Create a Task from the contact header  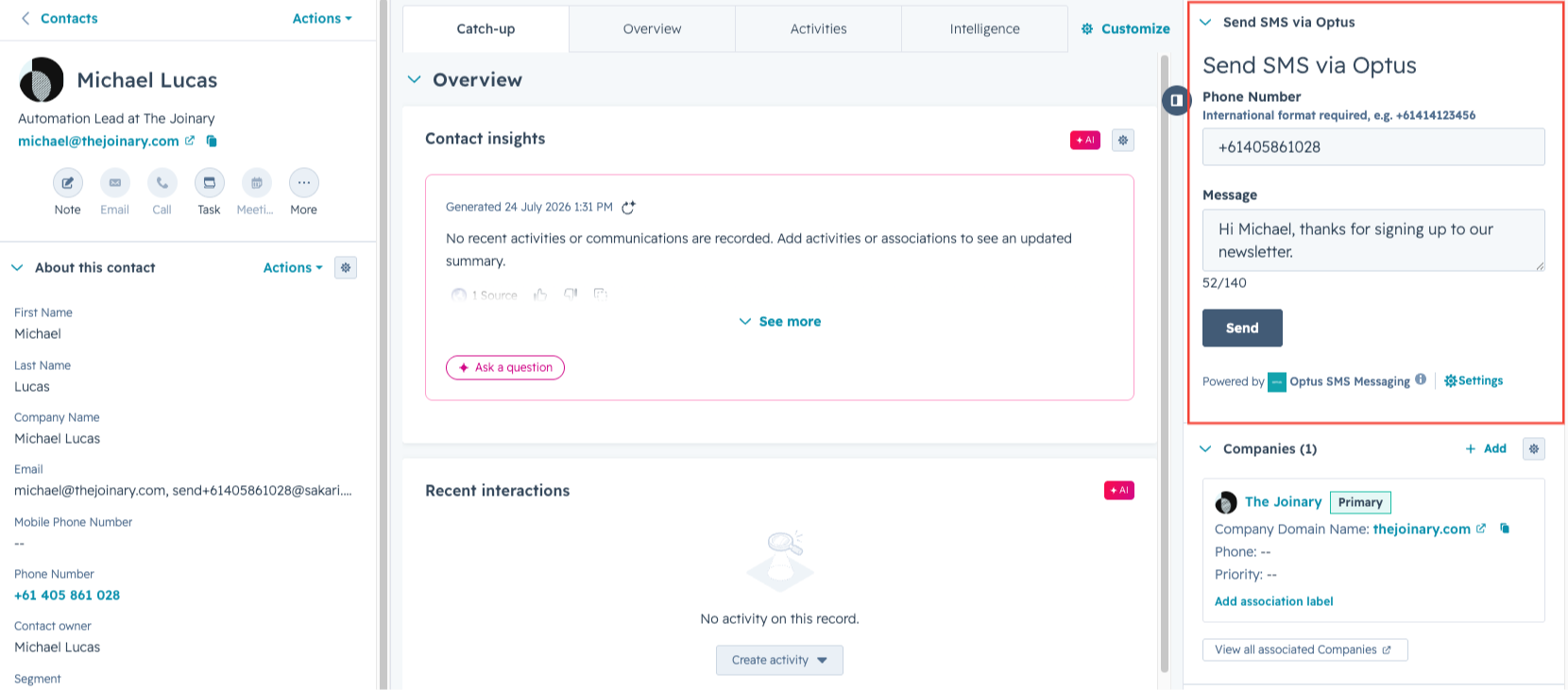click(x=209, y=182)
